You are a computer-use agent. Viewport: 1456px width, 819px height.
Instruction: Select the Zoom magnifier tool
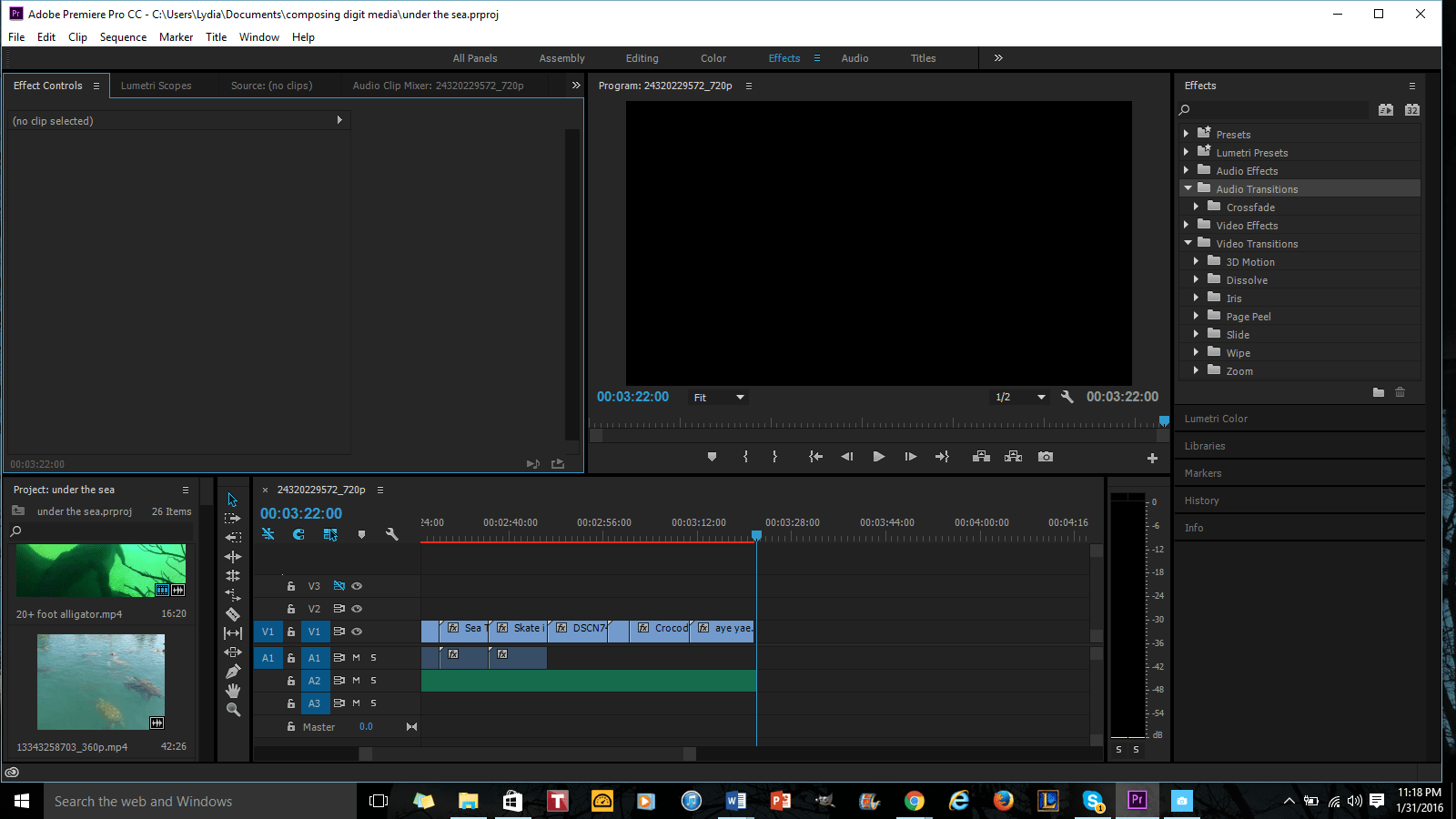(x=233, y=710)
